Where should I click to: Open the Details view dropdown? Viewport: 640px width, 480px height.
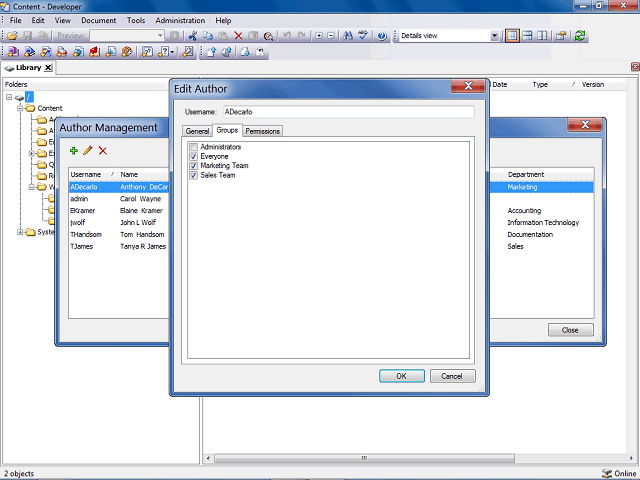coord(494,36)
